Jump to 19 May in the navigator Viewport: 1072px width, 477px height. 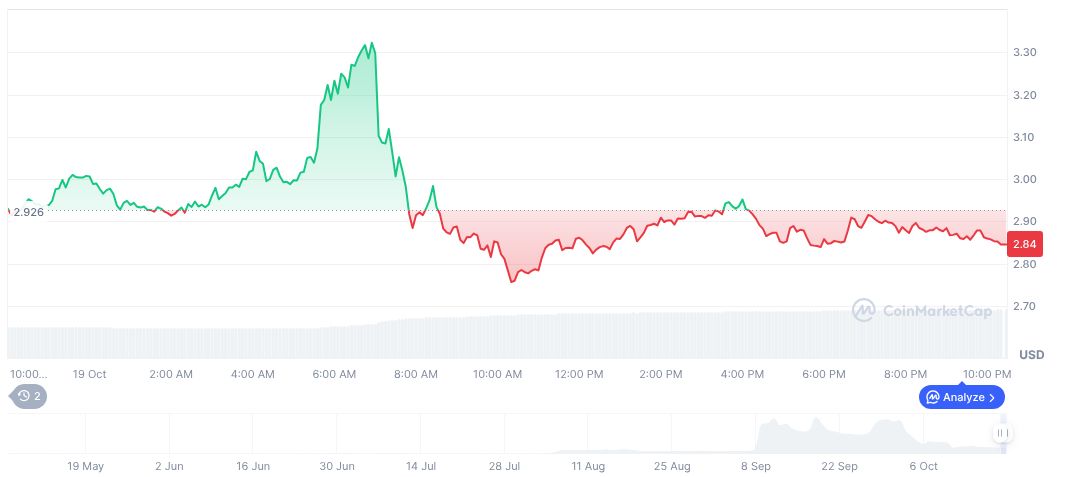tap(85, 466)
